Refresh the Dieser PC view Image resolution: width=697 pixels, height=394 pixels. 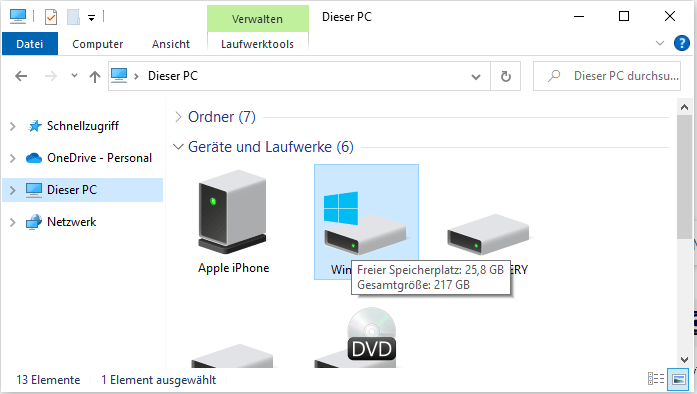[505, 76]
